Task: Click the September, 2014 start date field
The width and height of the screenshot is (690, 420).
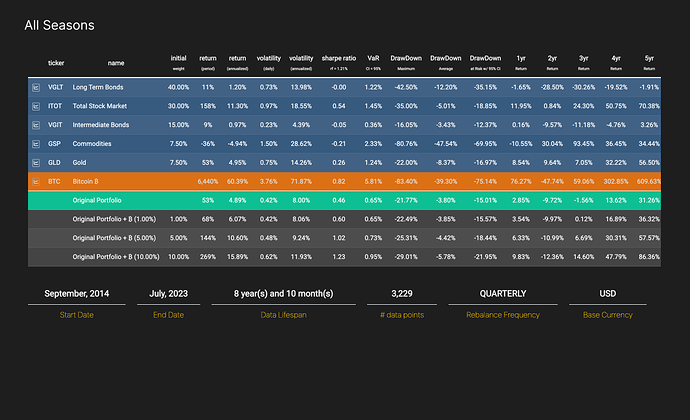Action: [77, 293]
